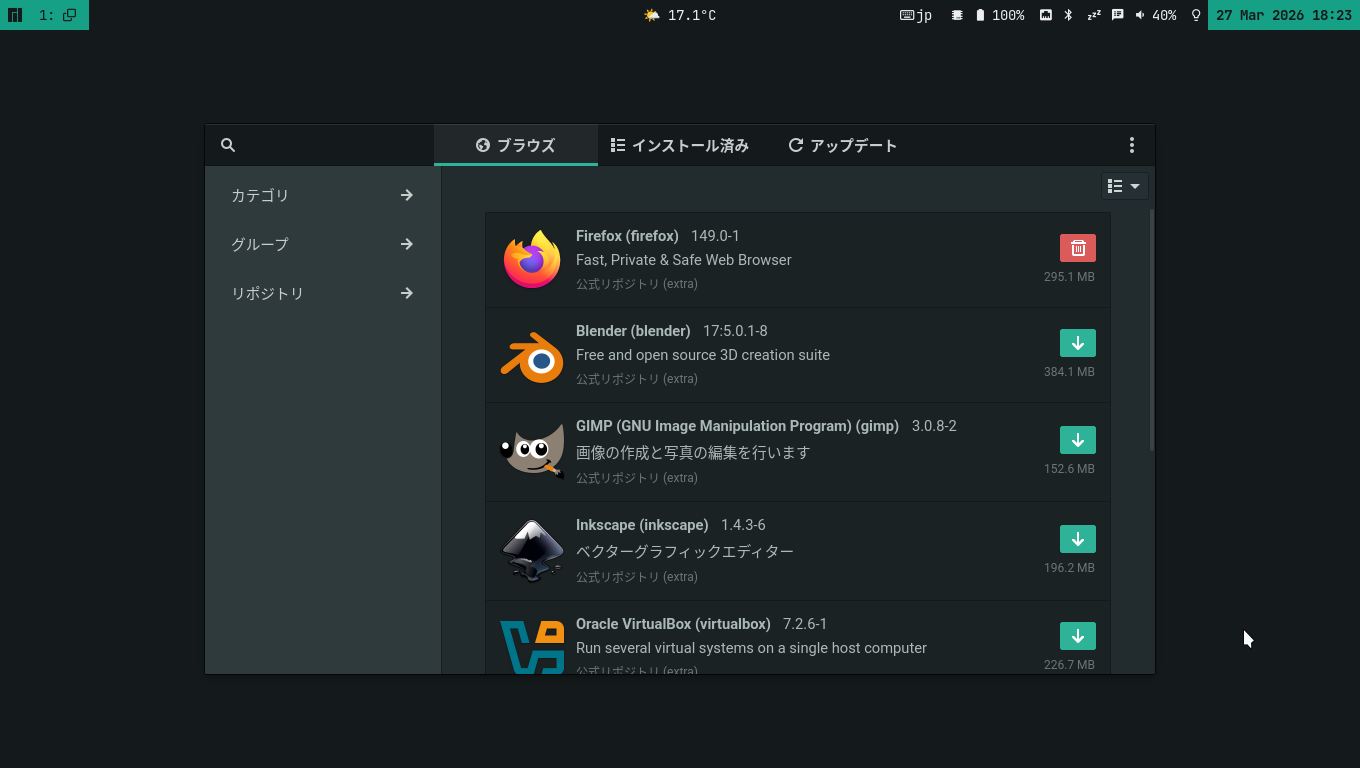
Task: Click the VirtualBox logo icon
Action: pyautogui.click(x=532, y=646)
